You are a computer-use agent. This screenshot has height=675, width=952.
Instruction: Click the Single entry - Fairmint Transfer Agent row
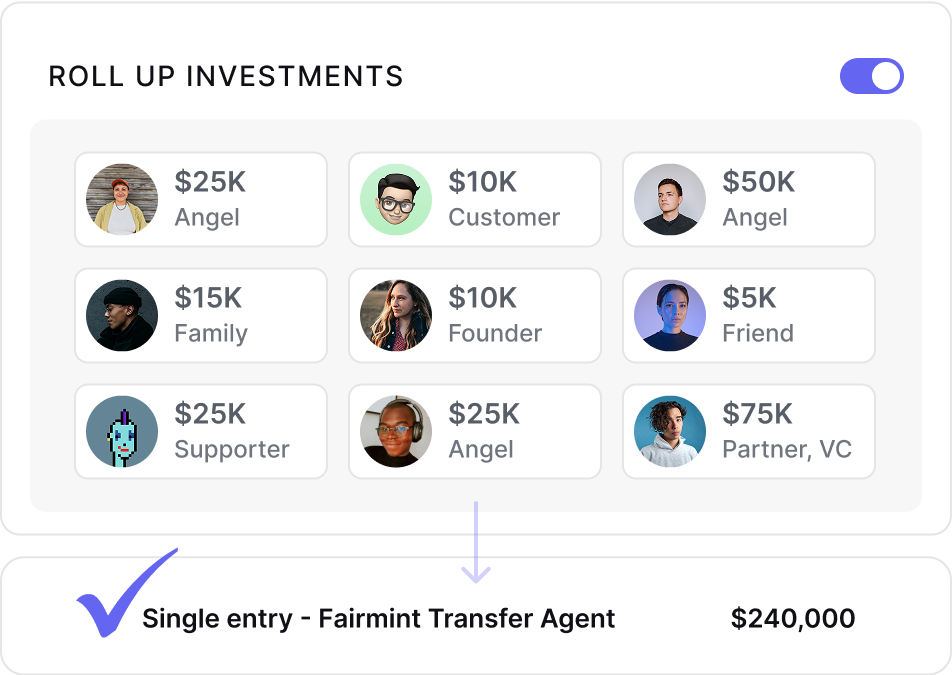point(378,619)
